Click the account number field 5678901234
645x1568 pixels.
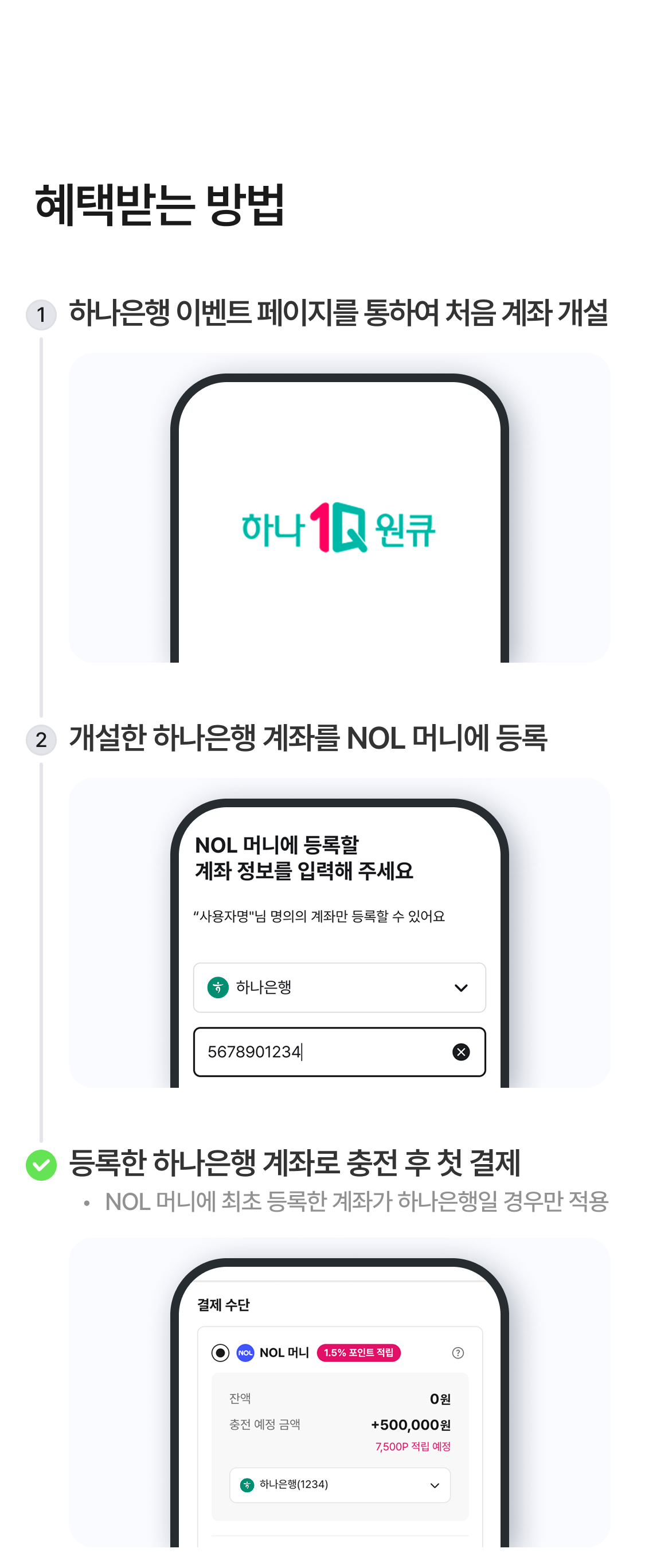(x=339, y=1052)
